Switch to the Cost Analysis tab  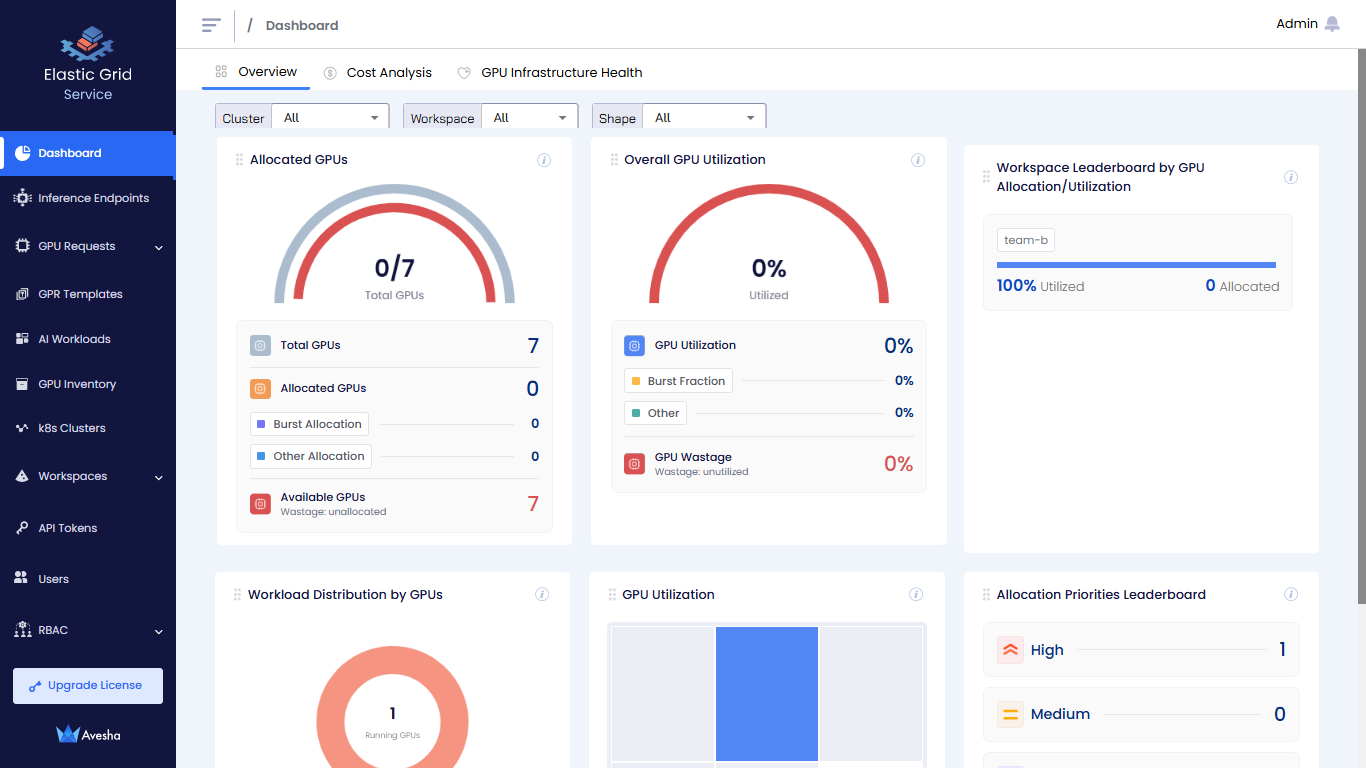pos(378,73)
